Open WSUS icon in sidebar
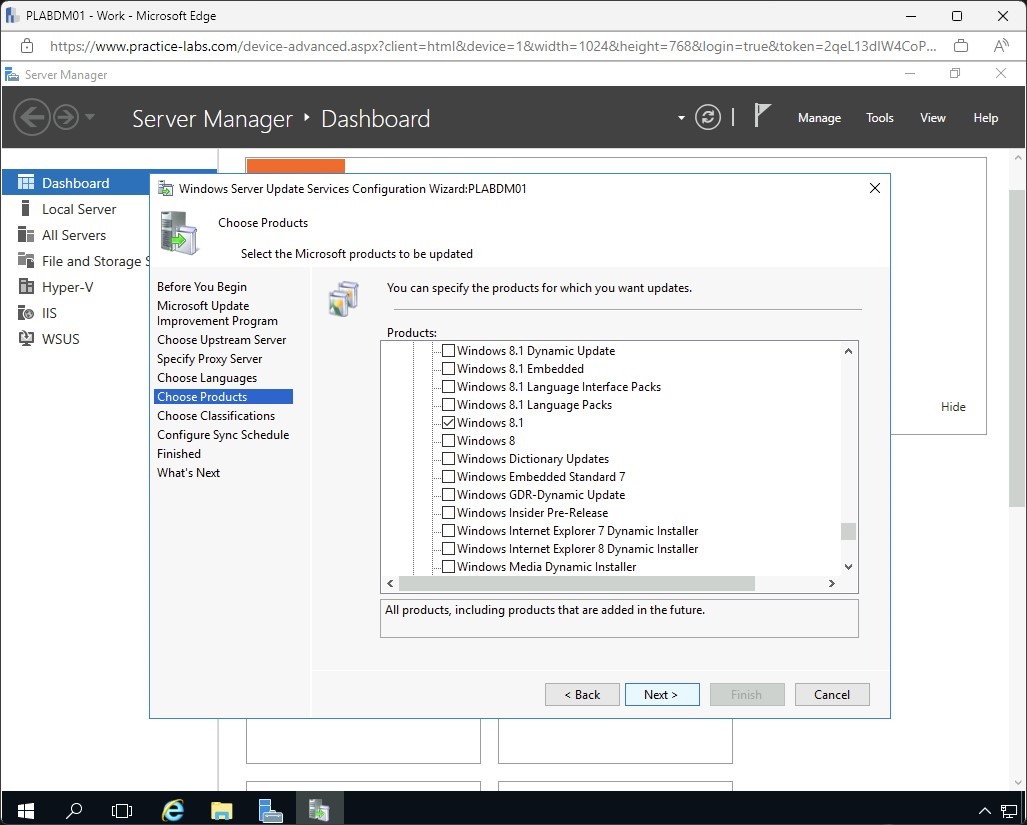 [26, 339]
